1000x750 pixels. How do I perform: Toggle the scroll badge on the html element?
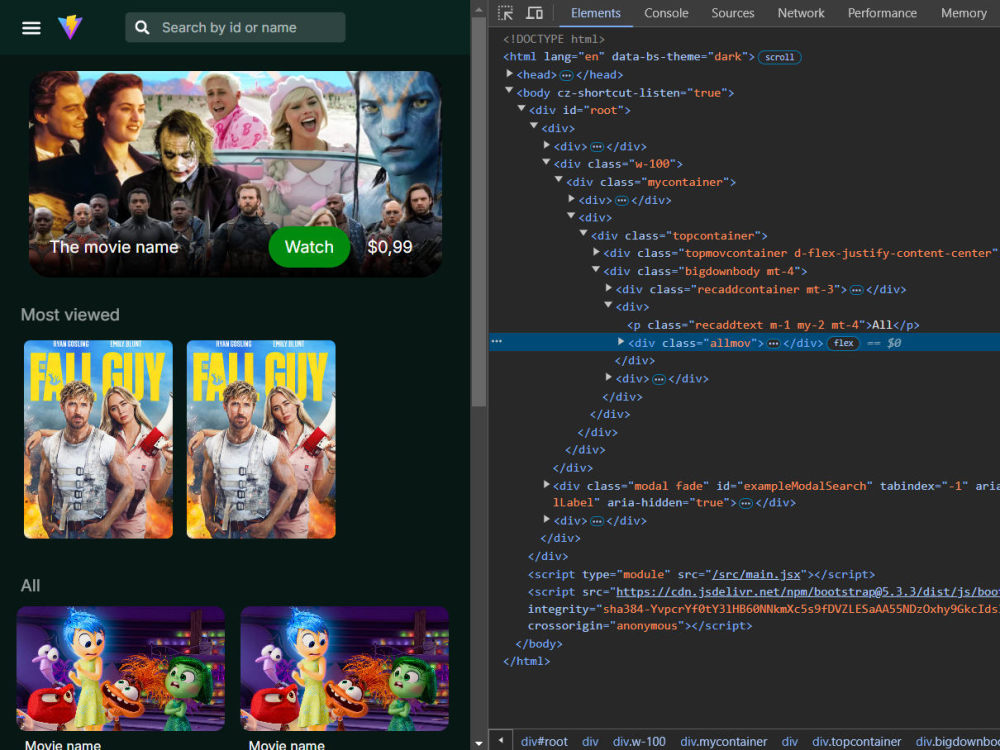(779, 57)
